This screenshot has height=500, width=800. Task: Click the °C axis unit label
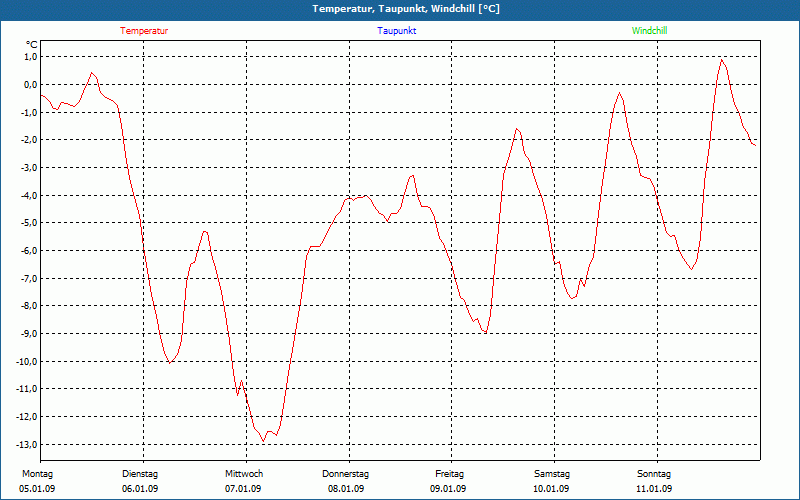point(32,45)
